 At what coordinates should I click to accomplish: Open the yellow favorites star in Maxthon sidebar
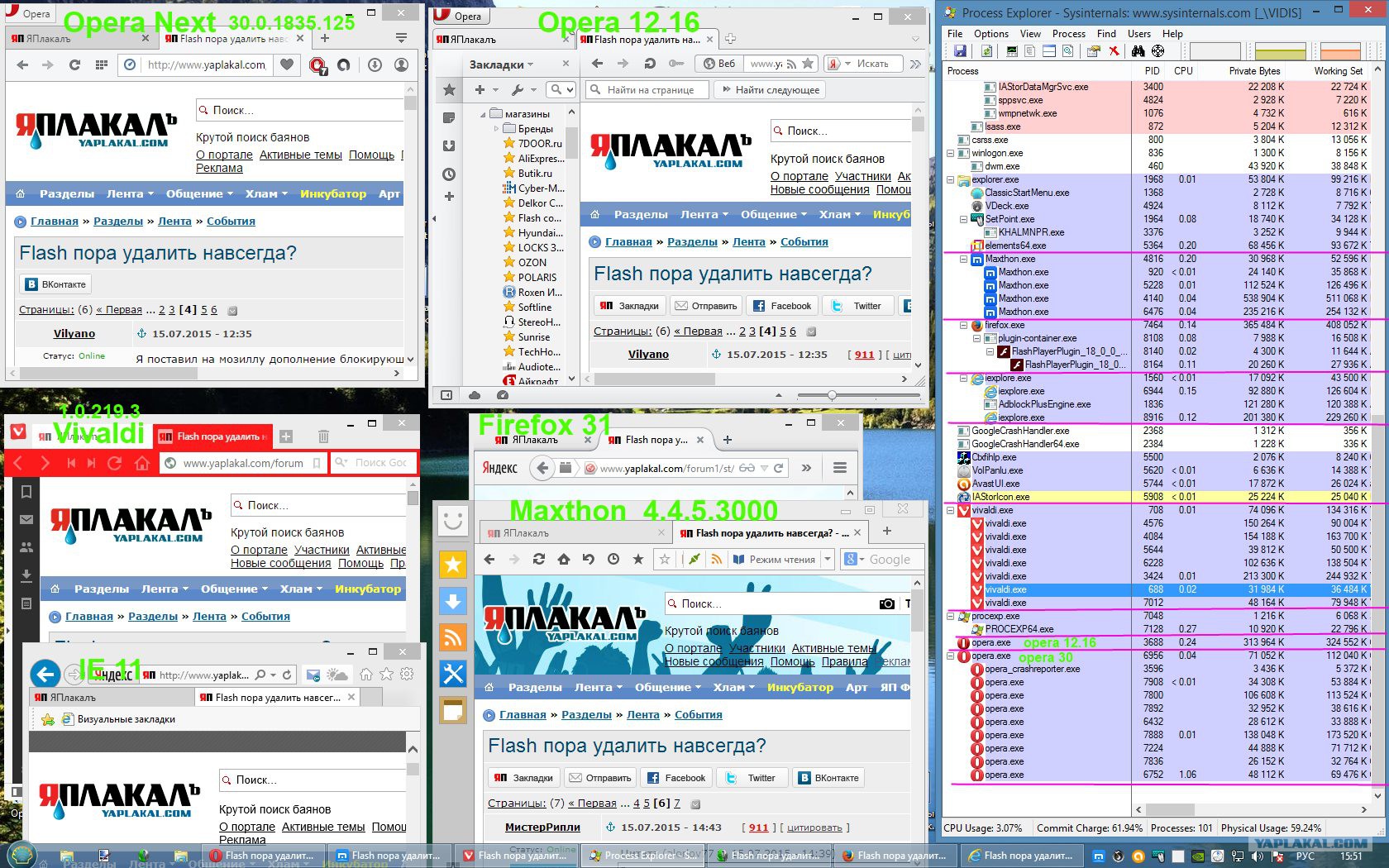[453, 565]
